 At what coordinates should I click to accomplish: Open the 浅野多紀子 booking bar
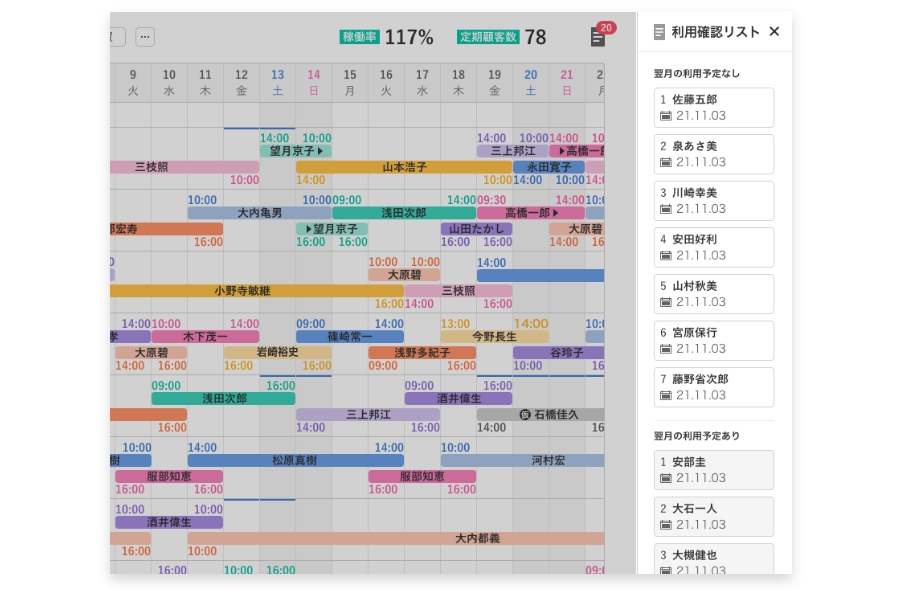422,352
